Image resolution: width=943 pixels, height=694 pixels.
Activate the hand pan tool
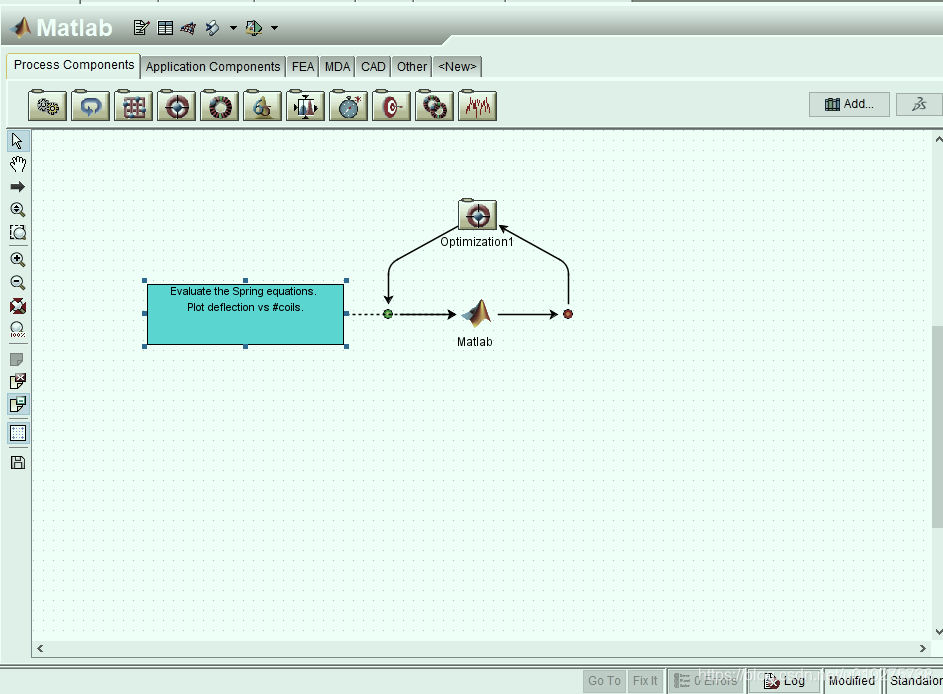tap(18, 164)
